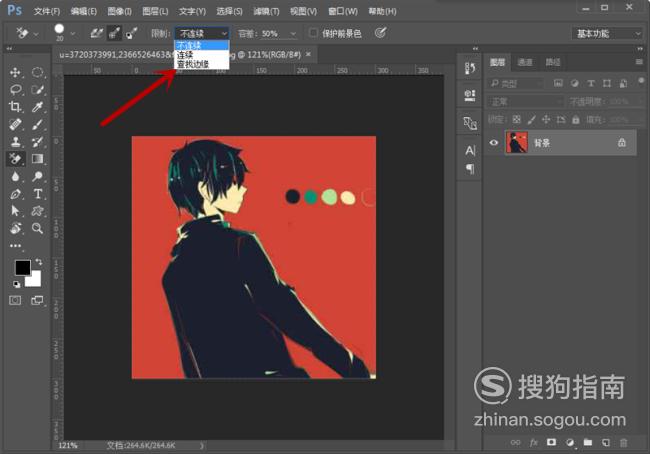Click the delete layer trash icon

[623, 443]
